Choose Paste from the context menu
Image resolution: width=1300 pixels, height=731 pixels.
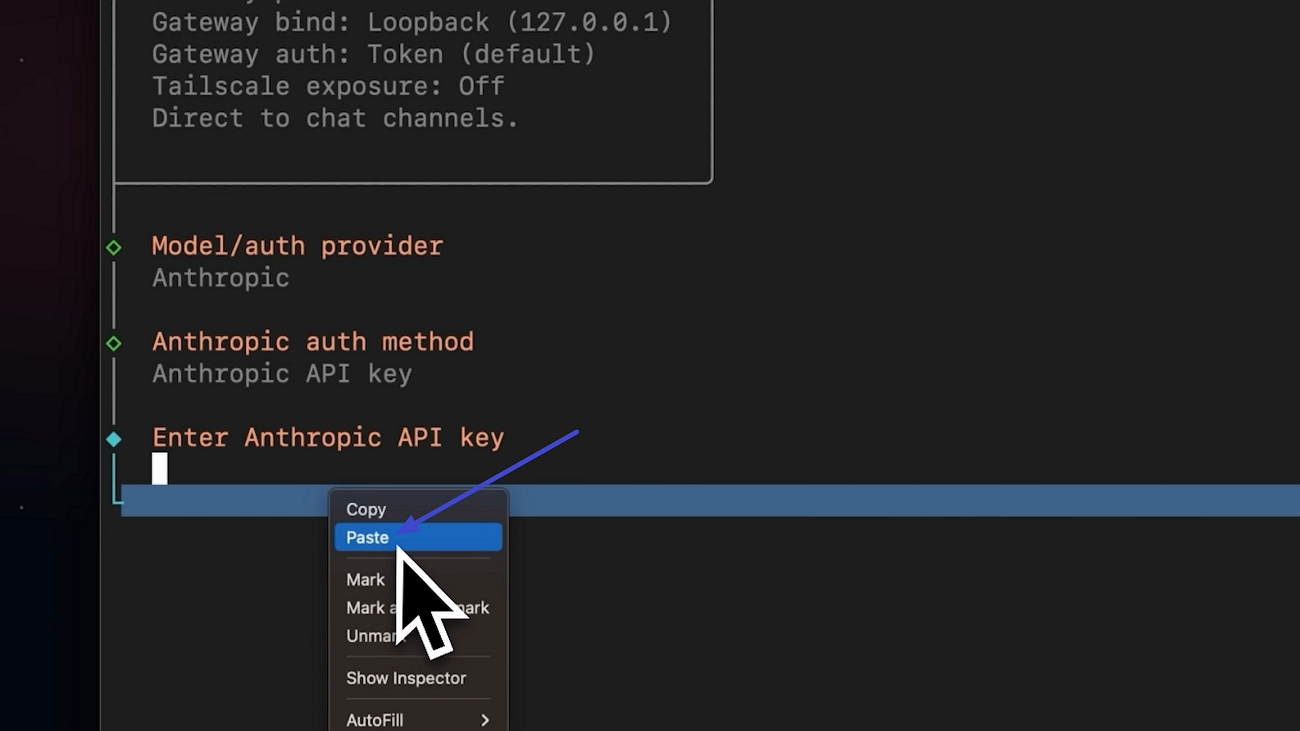(x=418, y=538)
